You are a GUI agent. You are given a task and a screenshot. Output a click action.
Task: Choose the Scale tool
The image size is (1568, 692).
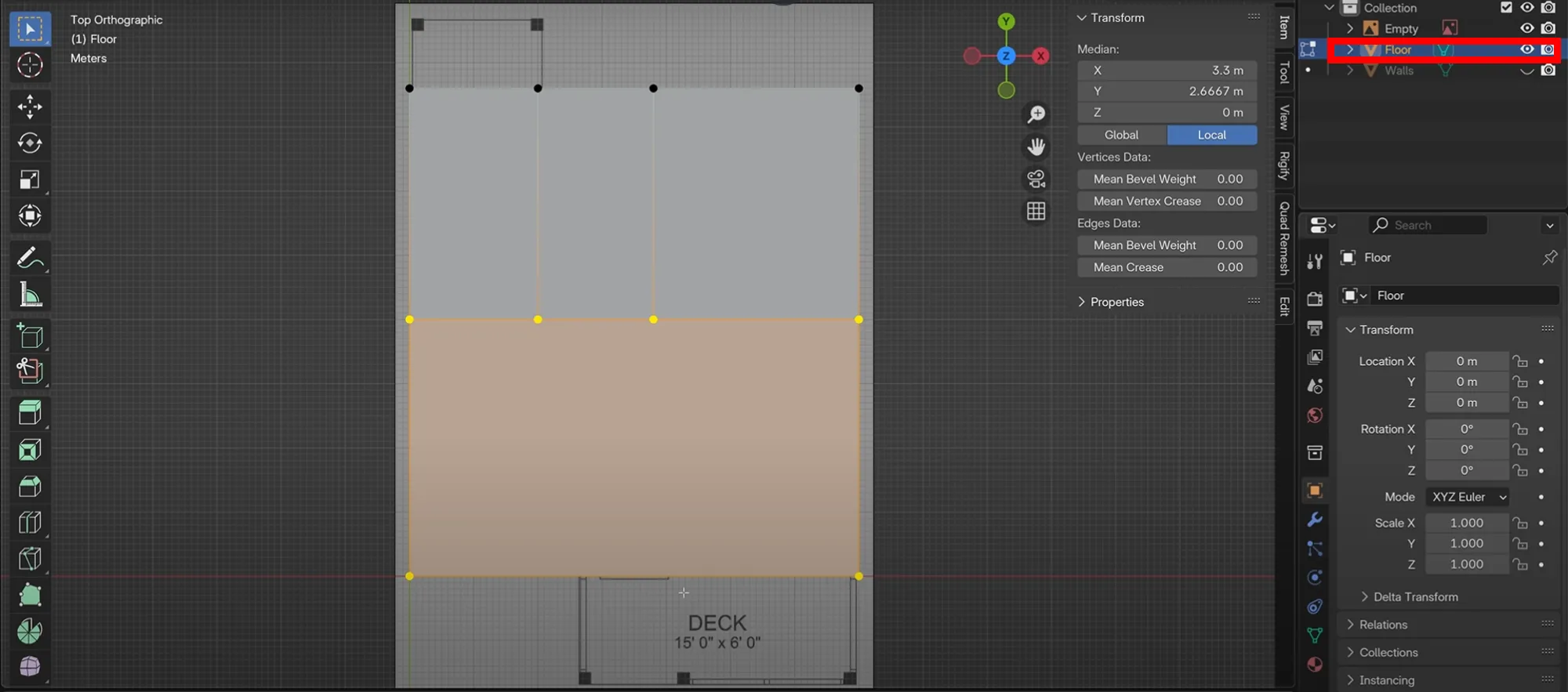[30, 179]
